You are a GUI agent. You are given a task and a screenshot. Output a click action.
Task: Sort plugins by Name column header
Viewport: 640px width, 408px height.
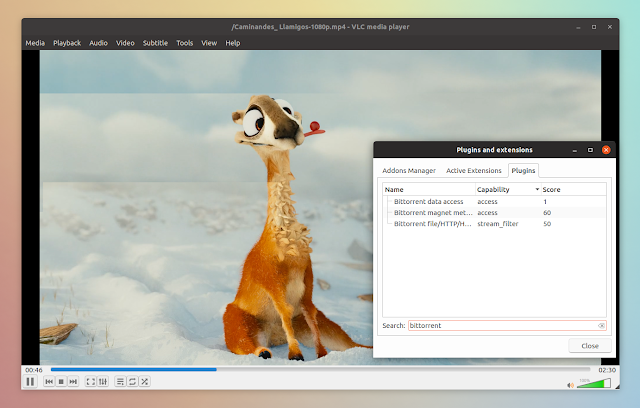[429, 189]
